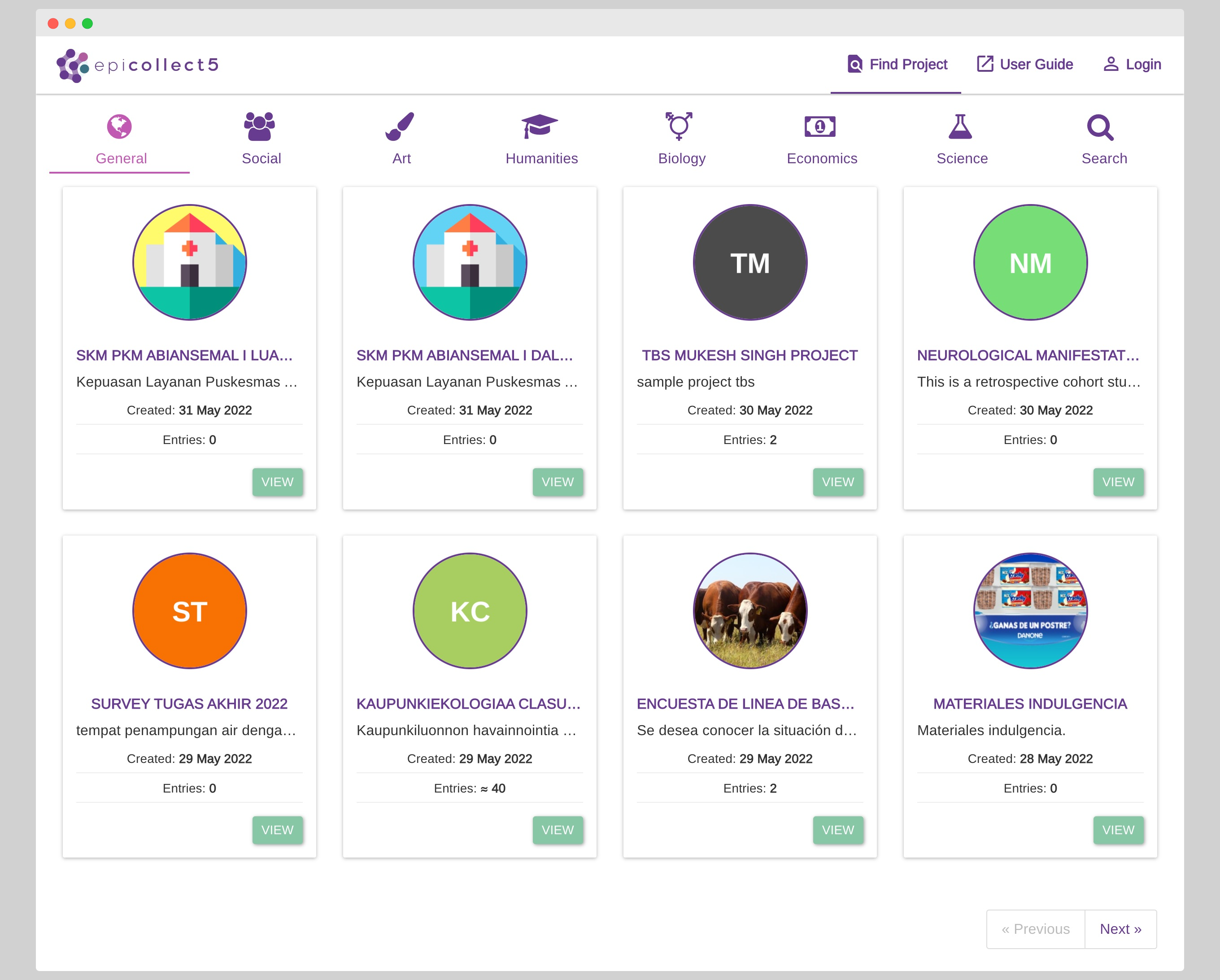
Task: Select the Biology gender symbol icon
Action: tap(680, 126)
